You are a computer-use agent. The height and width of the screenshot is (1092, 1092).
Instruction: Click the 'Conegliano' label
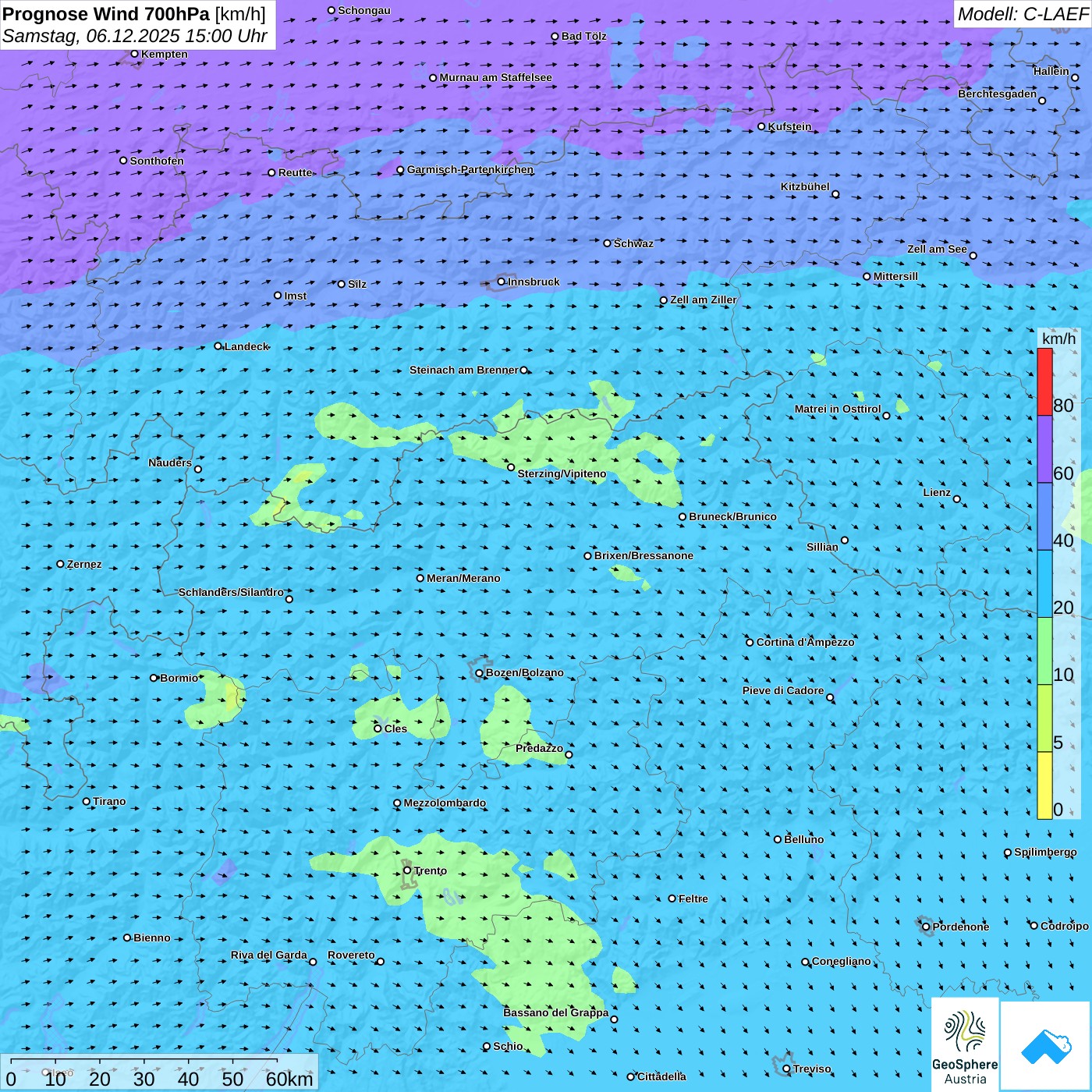point(841,961)
